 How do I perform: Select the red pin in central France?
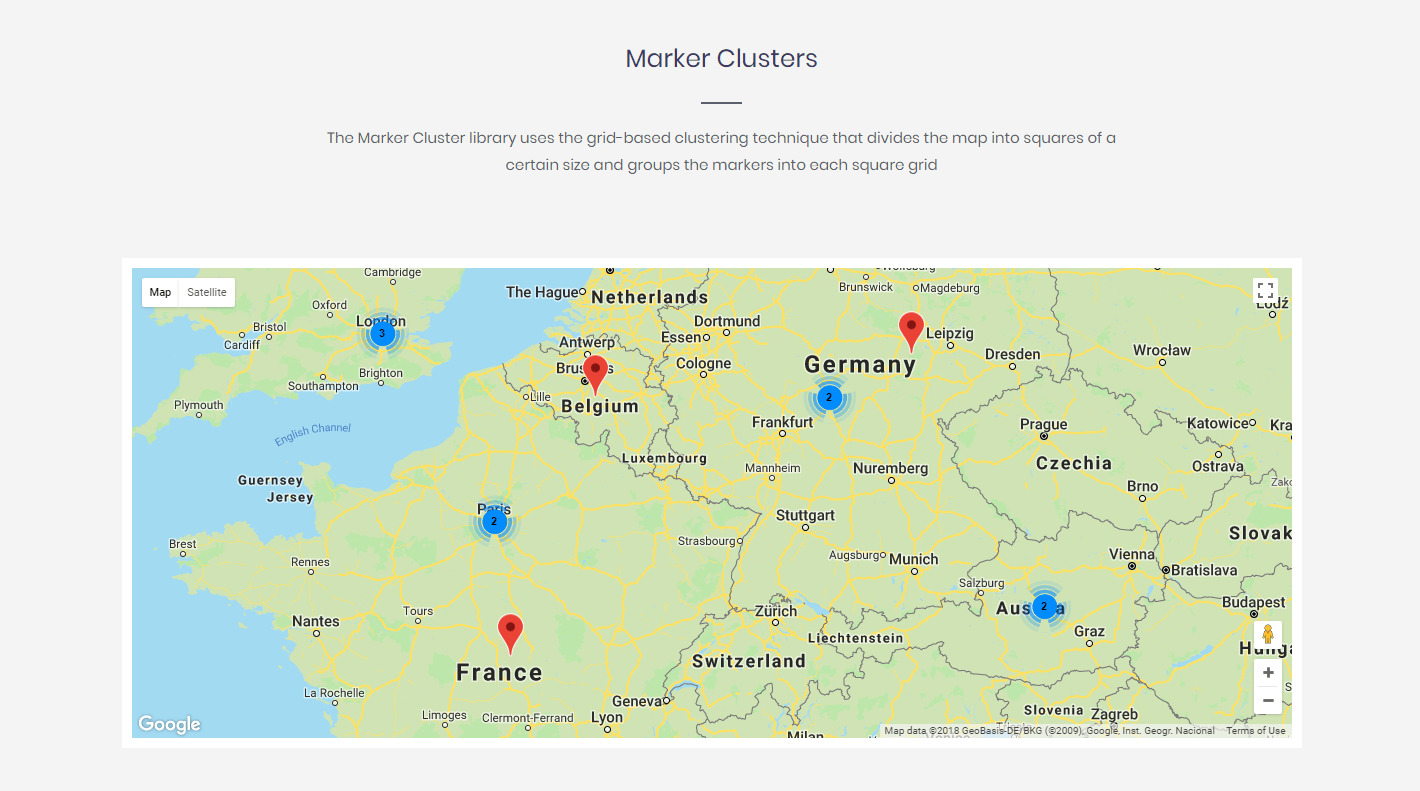[510, 631]
